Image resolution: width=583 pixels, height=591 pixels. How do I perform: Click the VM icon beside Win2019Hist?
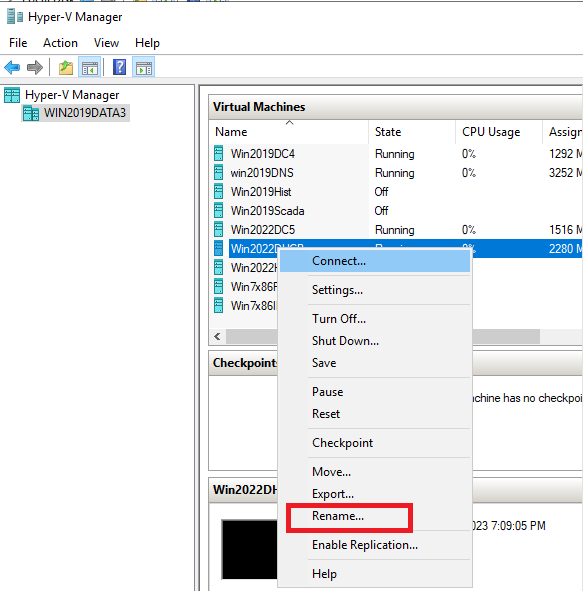[218, 191]
